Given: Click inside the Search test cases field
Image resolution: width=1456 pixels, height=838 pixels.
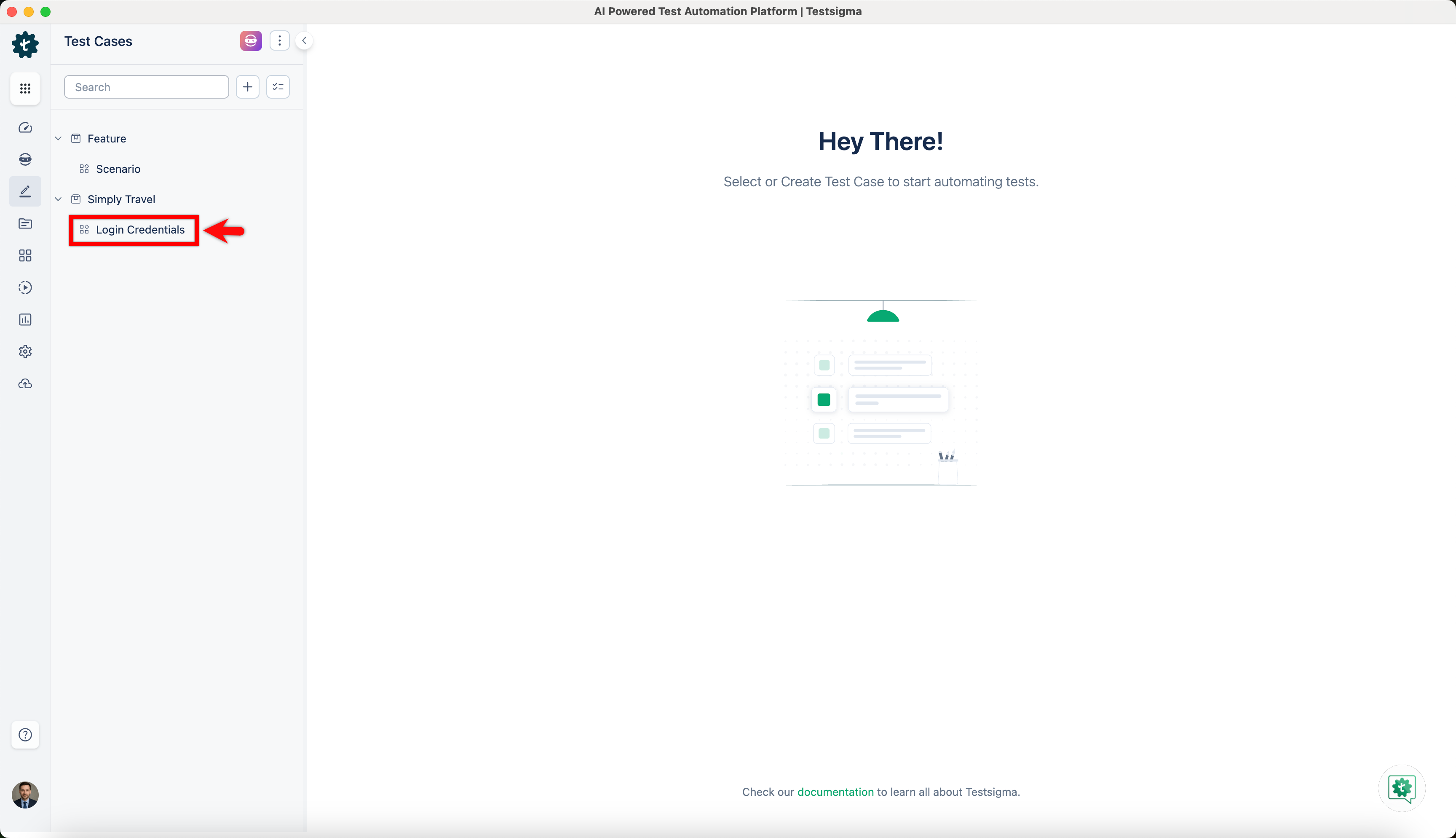Looking at the screenshot, I should pyautogui.click(x=146, y=86).
